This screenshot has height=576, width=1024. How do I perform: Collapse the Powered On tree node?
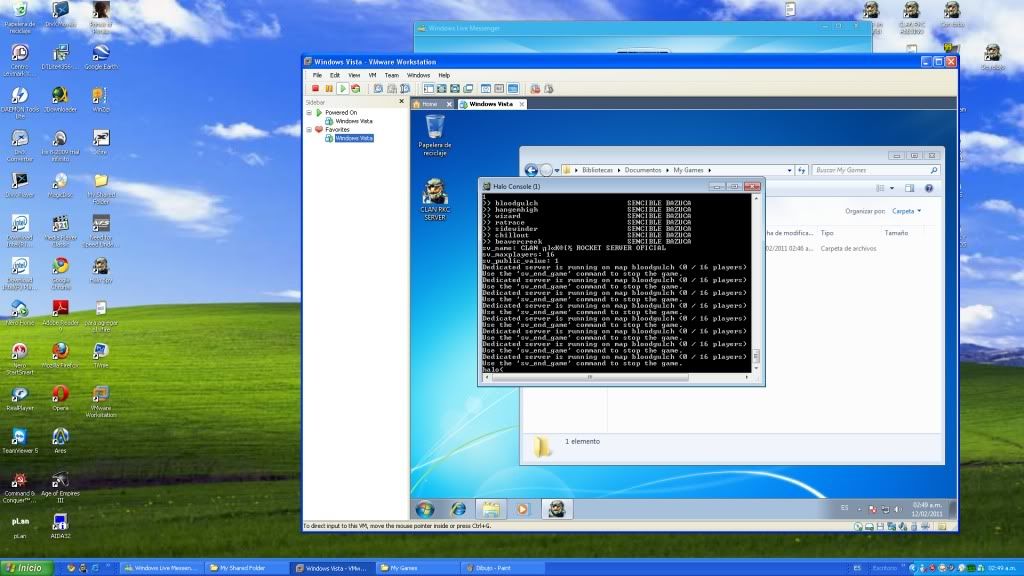tap(310, 113)
